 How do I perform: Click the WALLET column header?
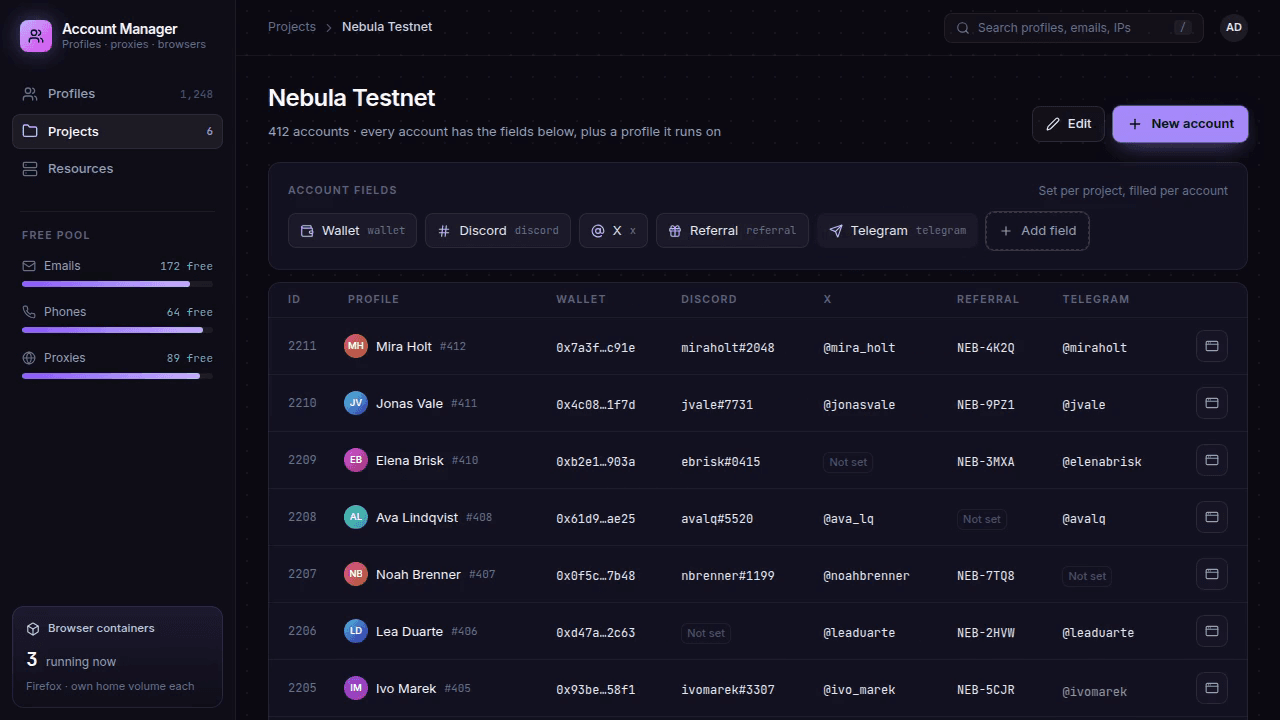[x=581, y=299]
